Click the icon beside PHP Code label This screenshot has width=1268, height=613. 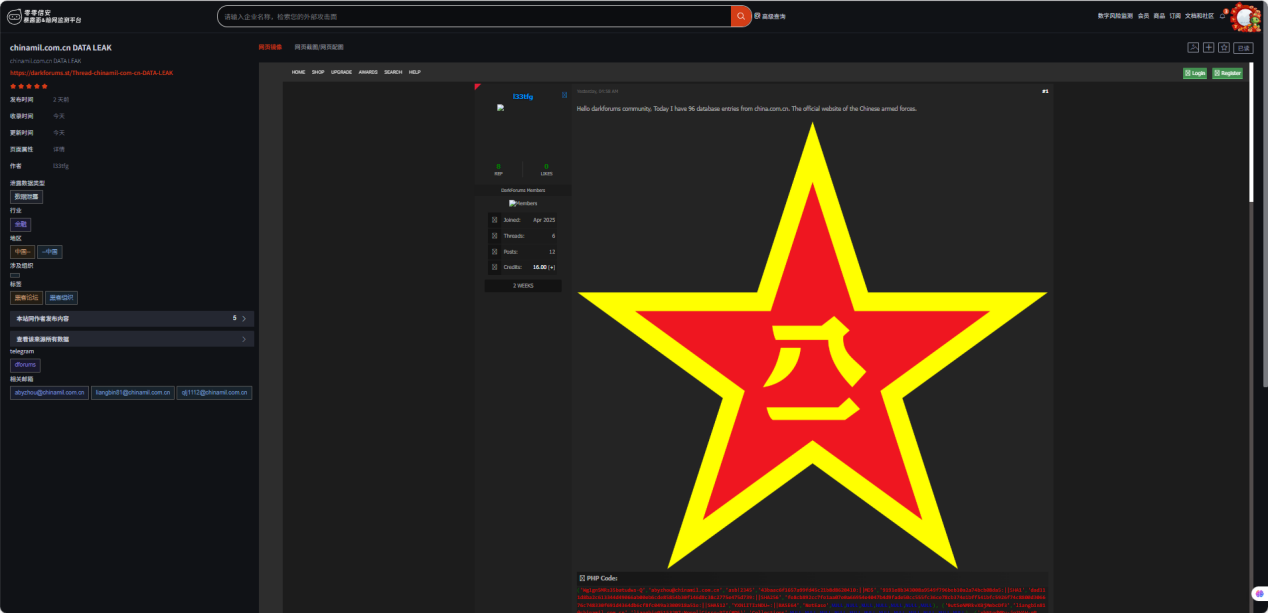pos(582,578)
